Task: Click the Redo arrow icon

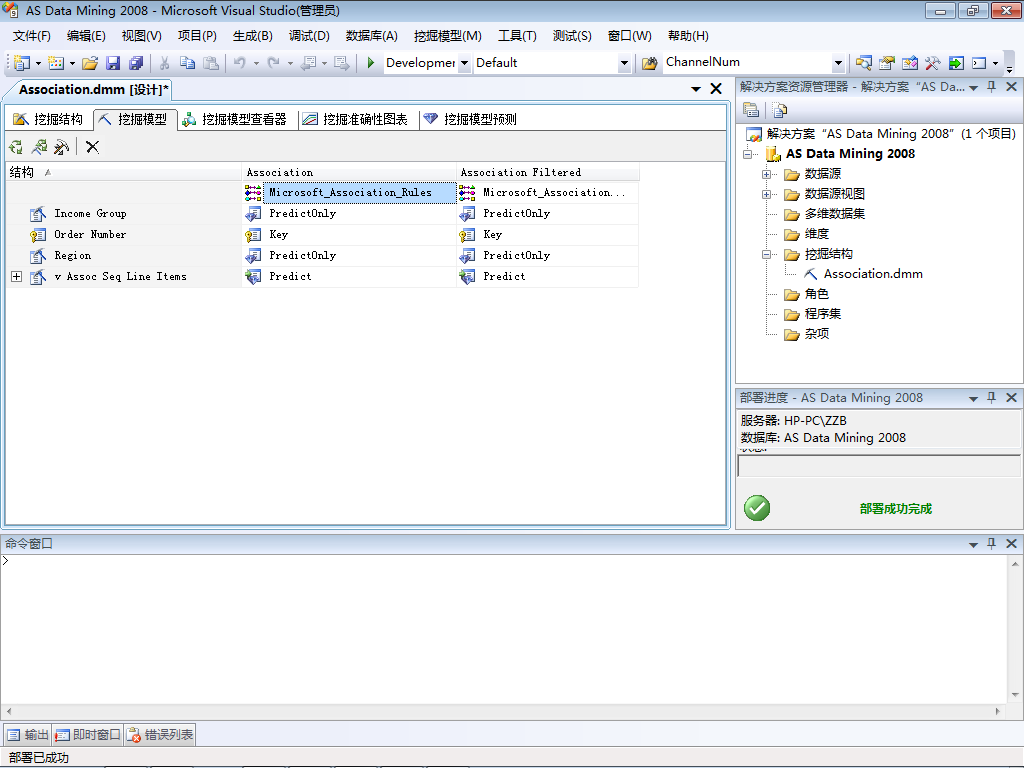Action: coord(274,63)
